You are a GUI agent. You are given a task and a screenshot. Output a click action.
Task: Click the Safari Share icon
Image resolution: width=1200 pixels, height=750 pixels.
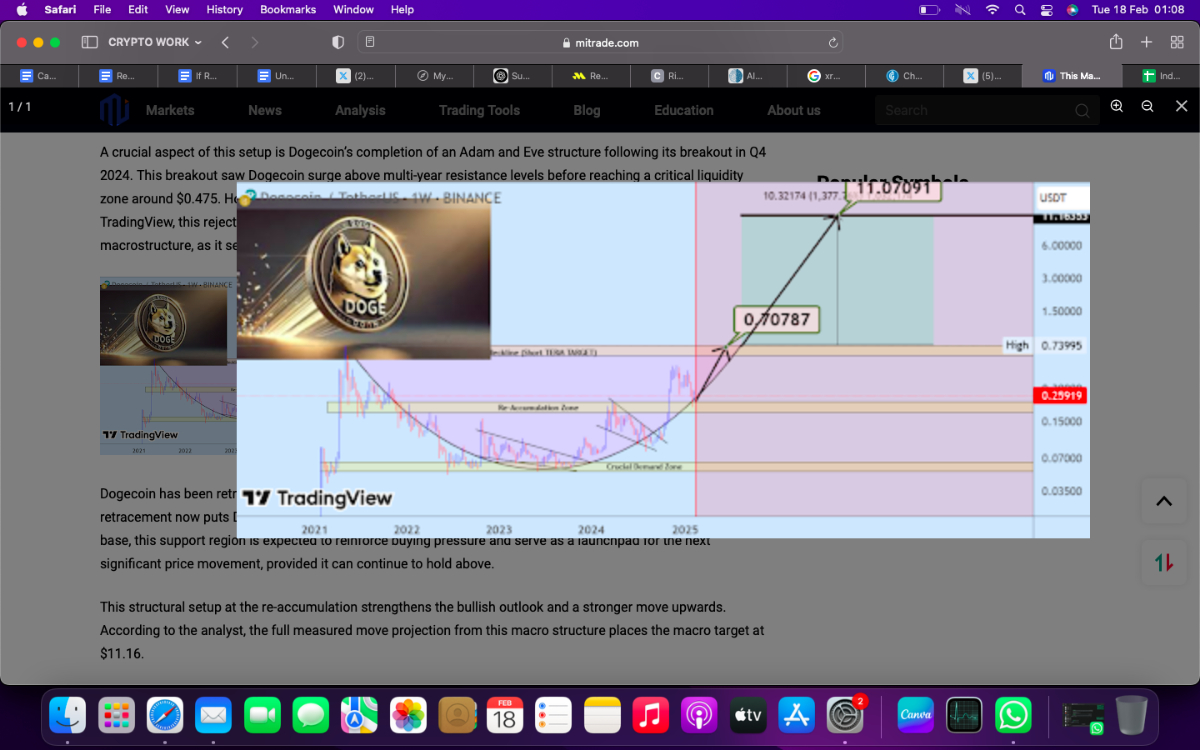pos(1116,42)
